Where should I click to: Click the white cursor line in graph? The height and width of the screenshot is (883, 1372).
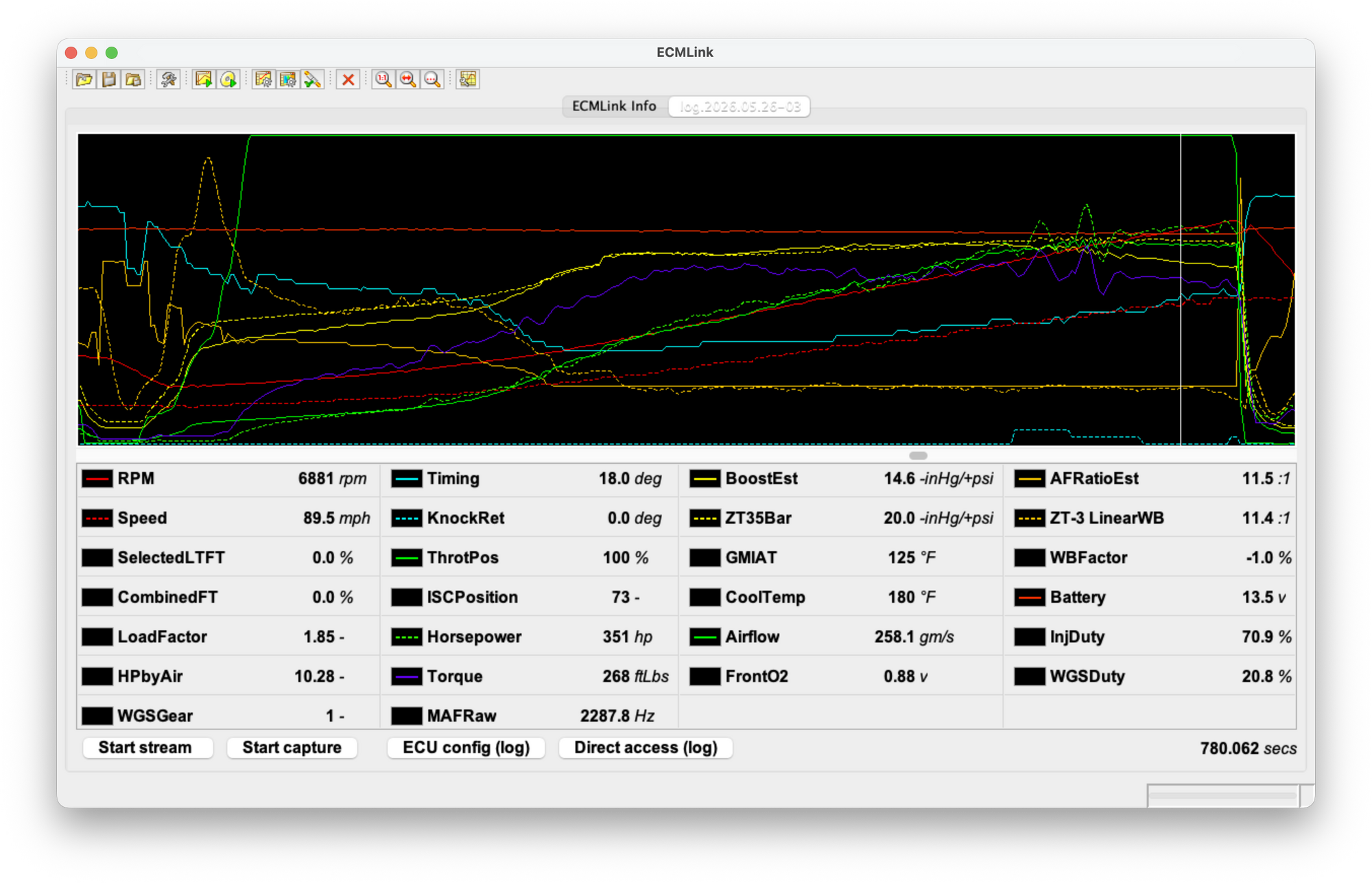pyautogui.click(x=1181, y=288)
